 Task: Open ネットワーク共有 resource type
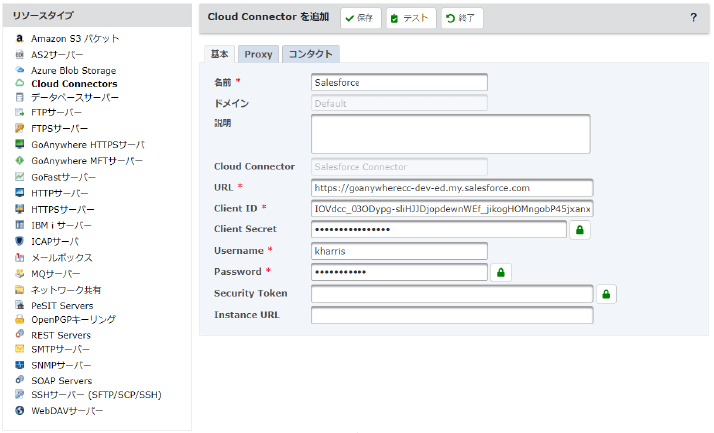[x=66, y=290]
